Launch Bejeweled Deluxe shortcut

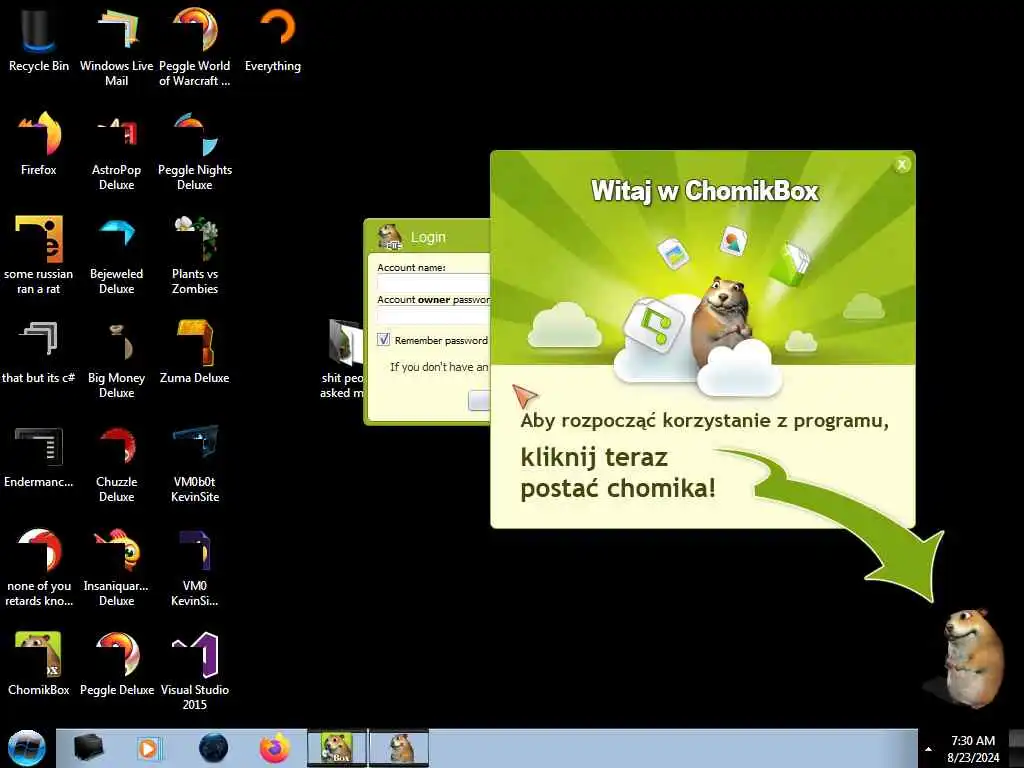click(116, 255)
